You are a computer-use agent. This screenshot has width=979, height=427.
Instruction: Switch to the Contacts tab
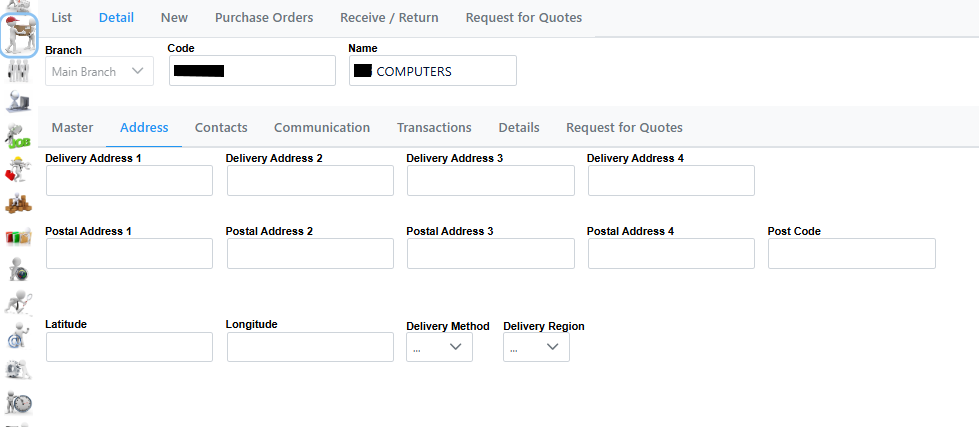tap(221, 127)
